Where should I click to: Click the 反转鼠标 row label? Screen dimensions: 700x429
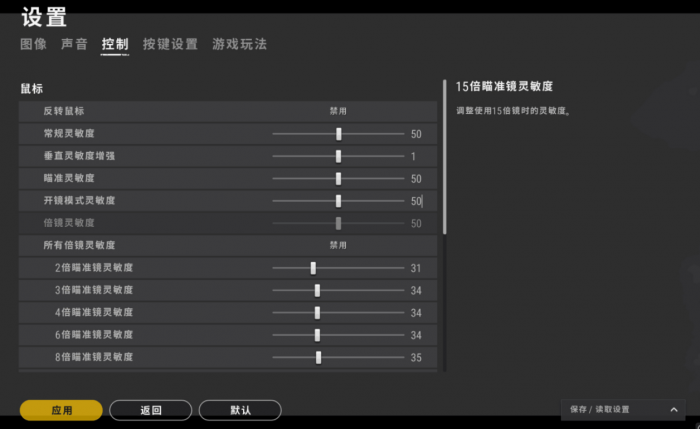64,111
